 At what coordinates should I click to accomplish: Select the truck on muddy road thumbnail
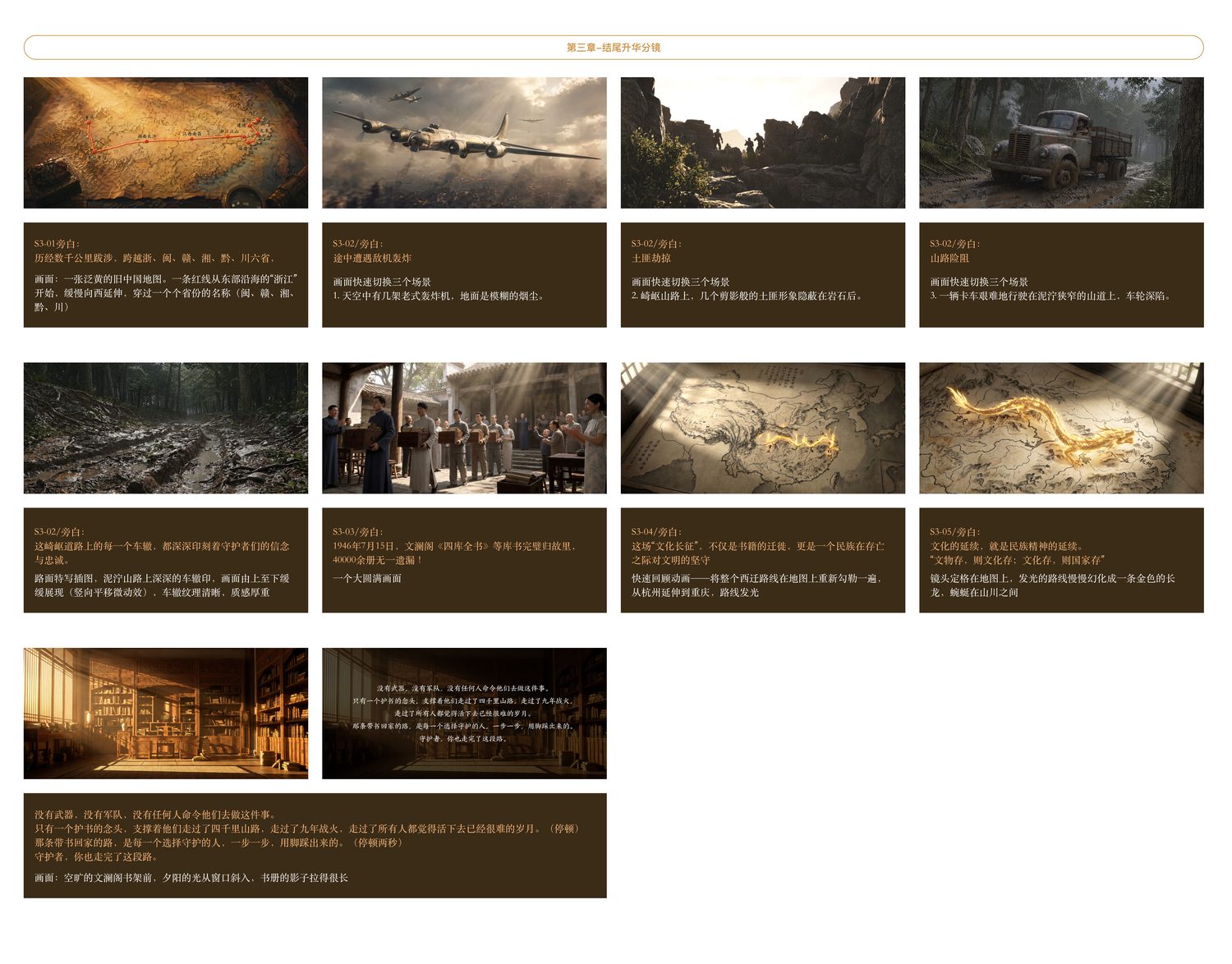coord(1061,143)
